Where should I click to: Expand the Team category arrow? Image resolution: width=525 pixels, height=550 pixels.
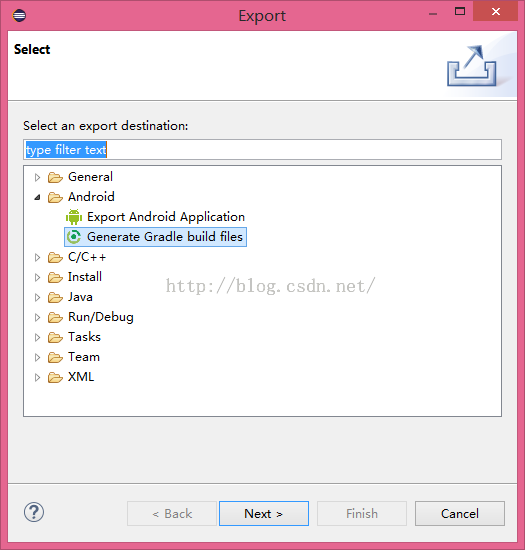[x=37, y=357]
